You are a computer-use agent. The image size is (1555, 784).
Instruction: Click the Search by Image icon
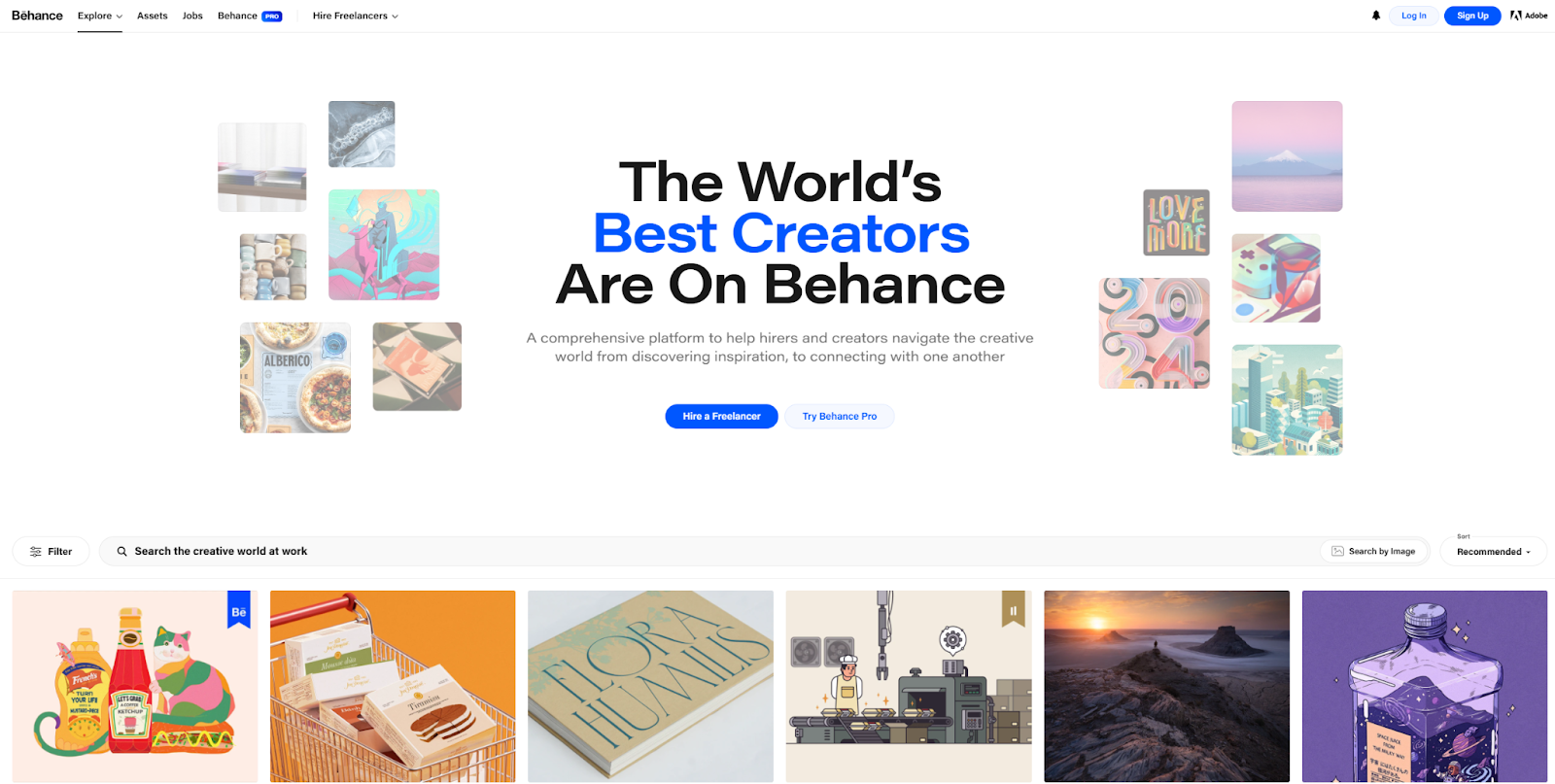1338,552
